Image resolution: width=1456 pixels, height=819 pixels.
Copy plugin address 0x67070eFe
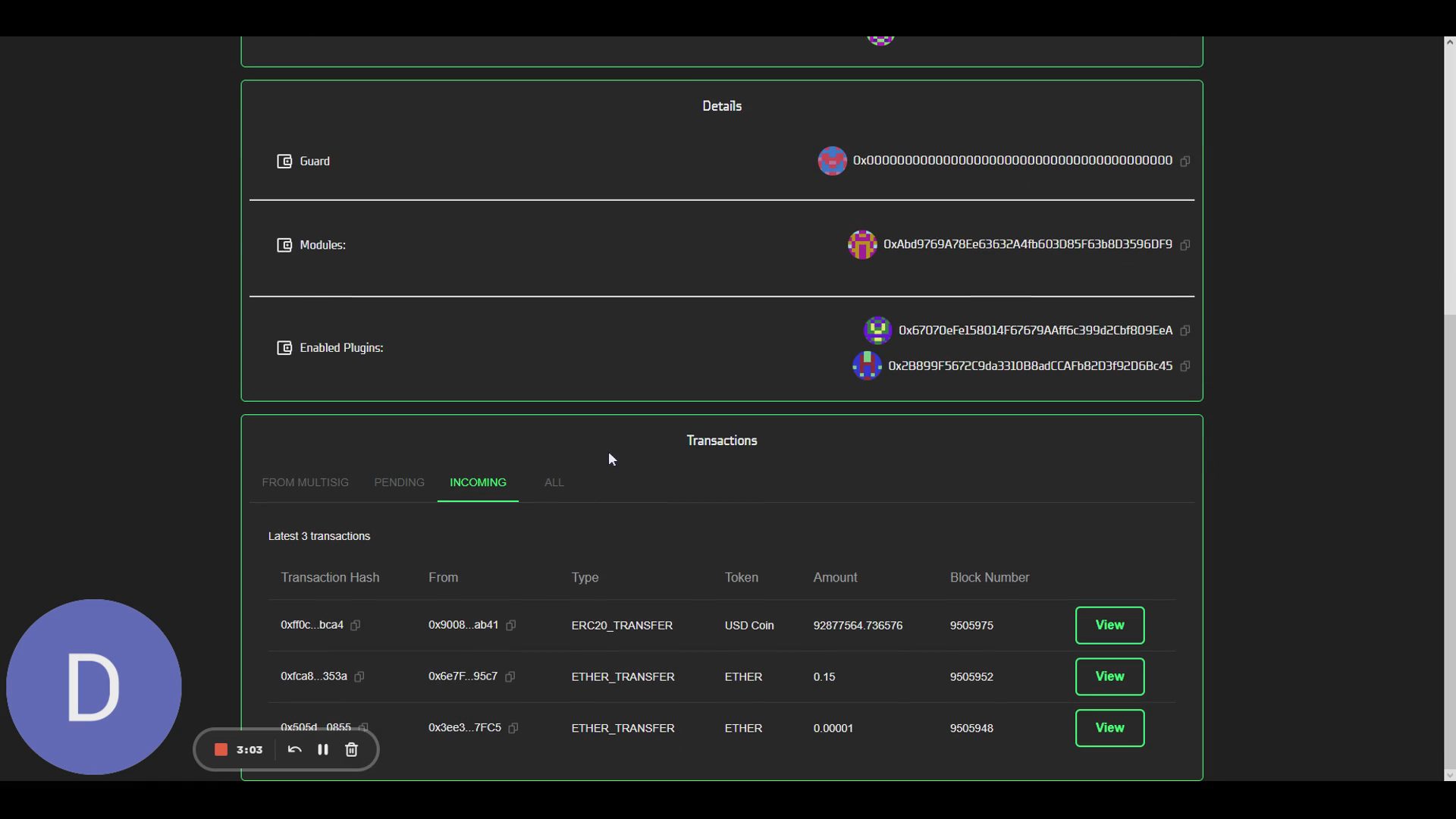tap(1185, 331)
